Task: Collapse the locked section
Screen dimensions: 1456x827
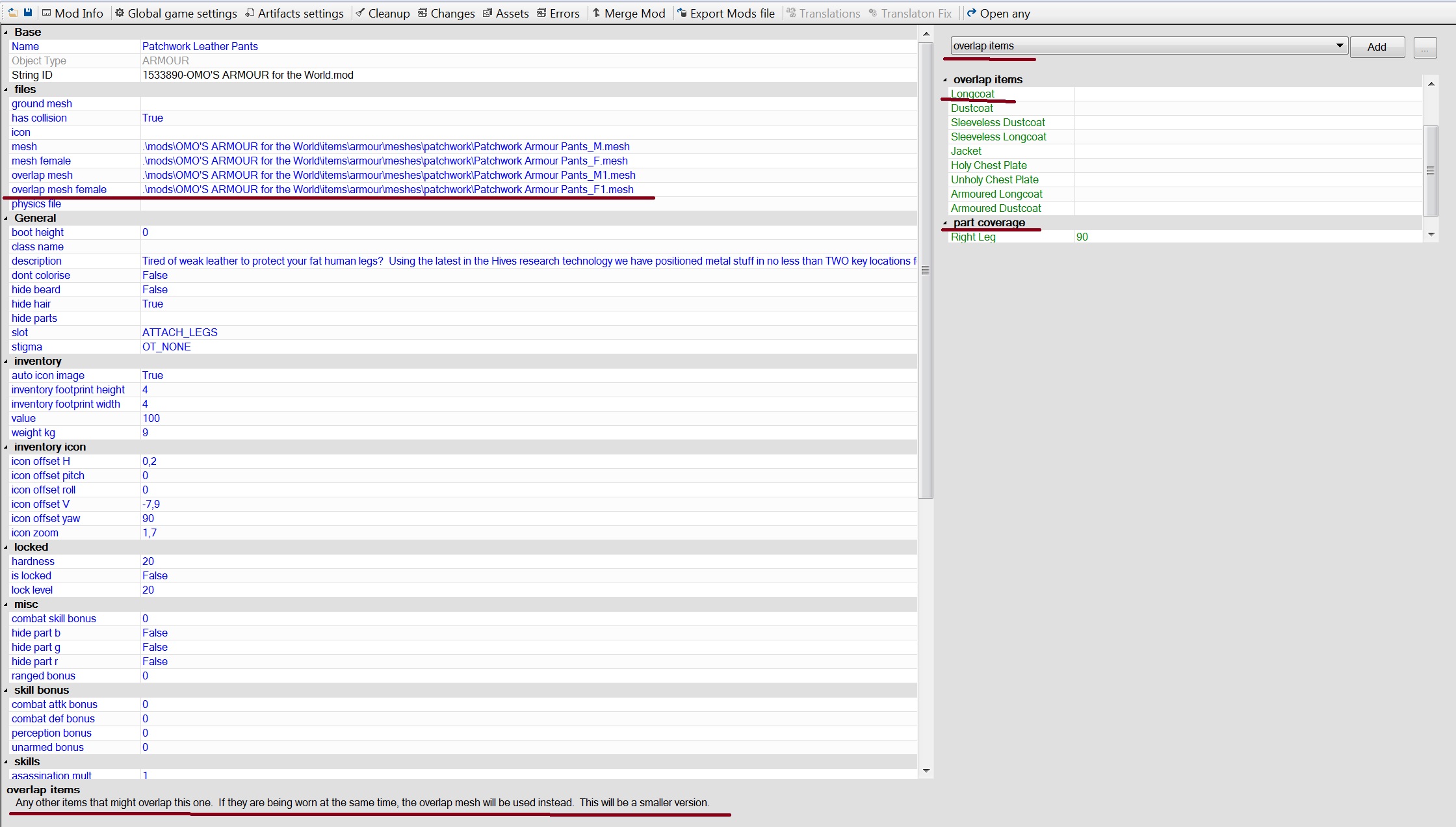Action: point(6,547)
